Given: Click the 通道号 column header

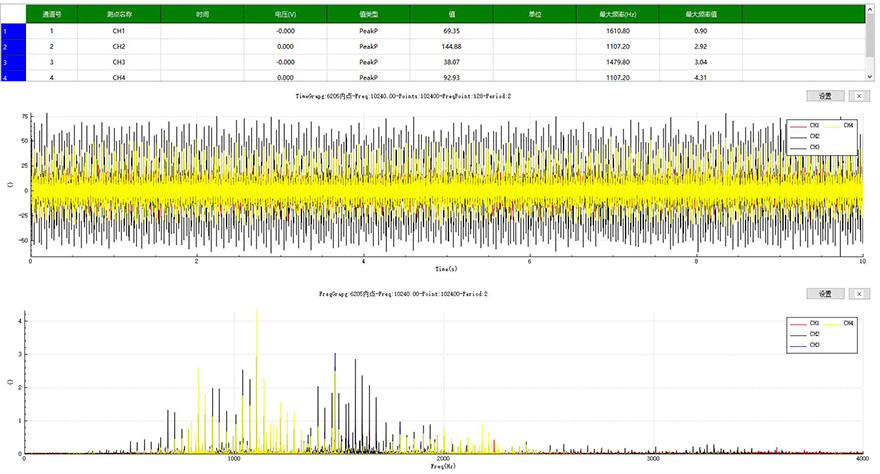Looking at the screenshot, I should point(52,16).
